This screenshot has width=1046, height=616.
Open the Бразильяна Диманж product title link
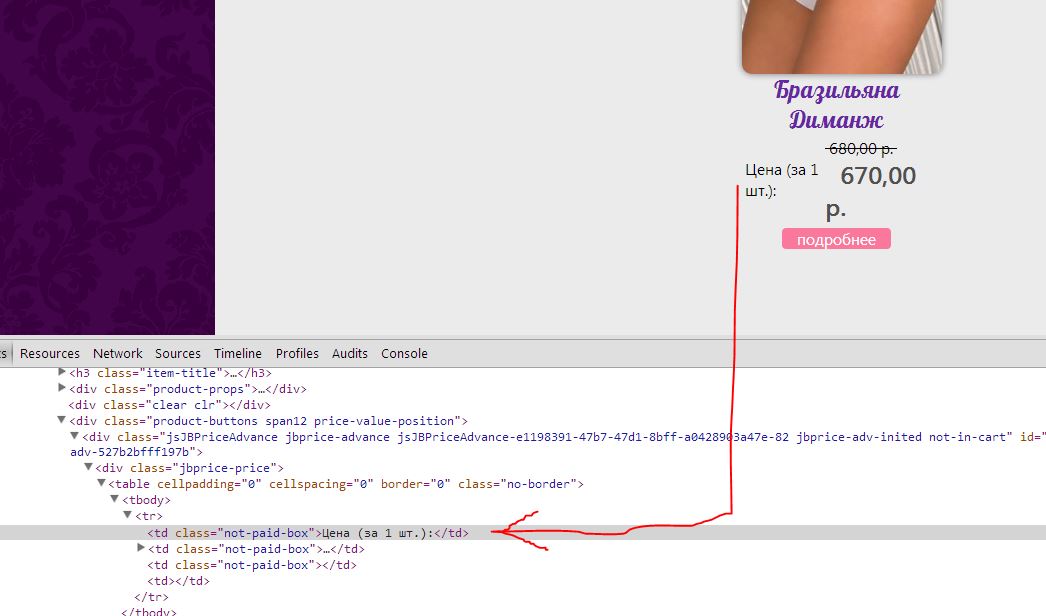836,105
